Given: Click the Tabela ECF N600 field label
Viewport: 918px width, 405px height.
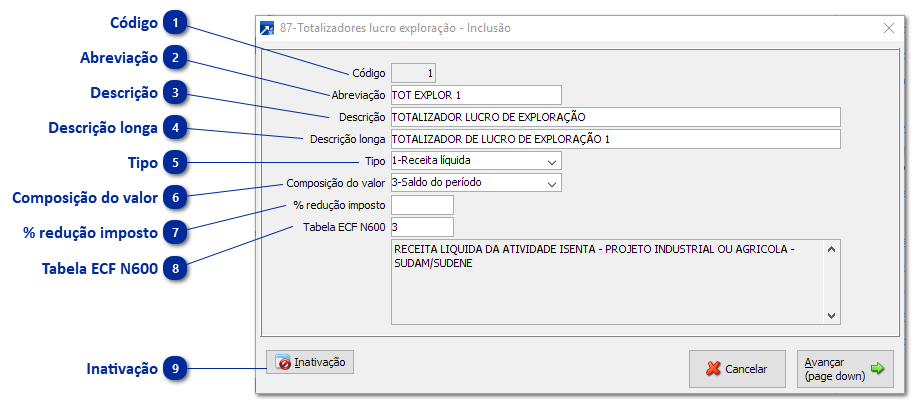Looking at the screenshot, I should [344, 227].
